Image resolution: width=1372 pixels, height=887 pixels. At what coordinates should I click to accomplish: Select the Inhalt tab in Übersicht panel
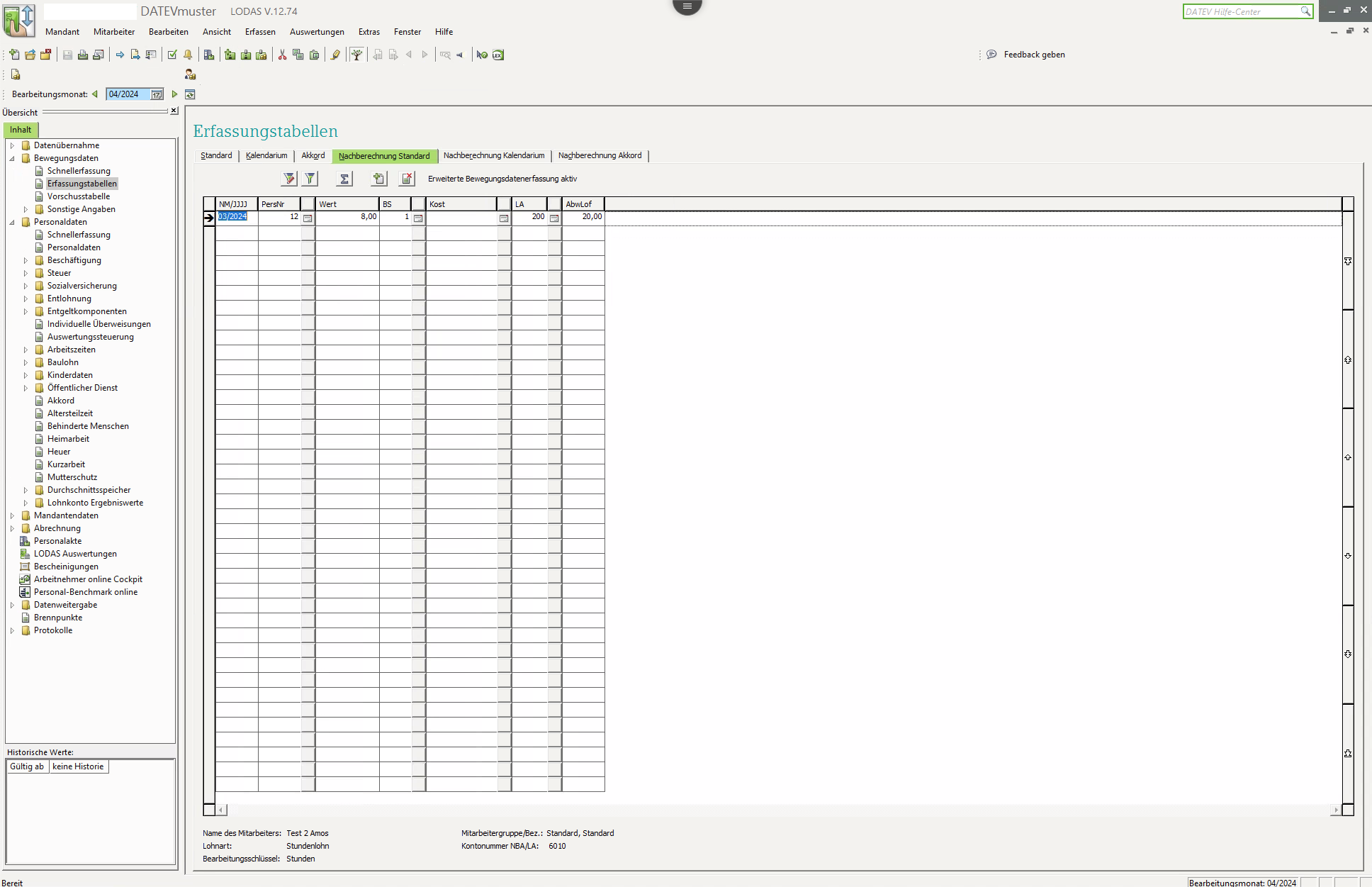[21, 130]
